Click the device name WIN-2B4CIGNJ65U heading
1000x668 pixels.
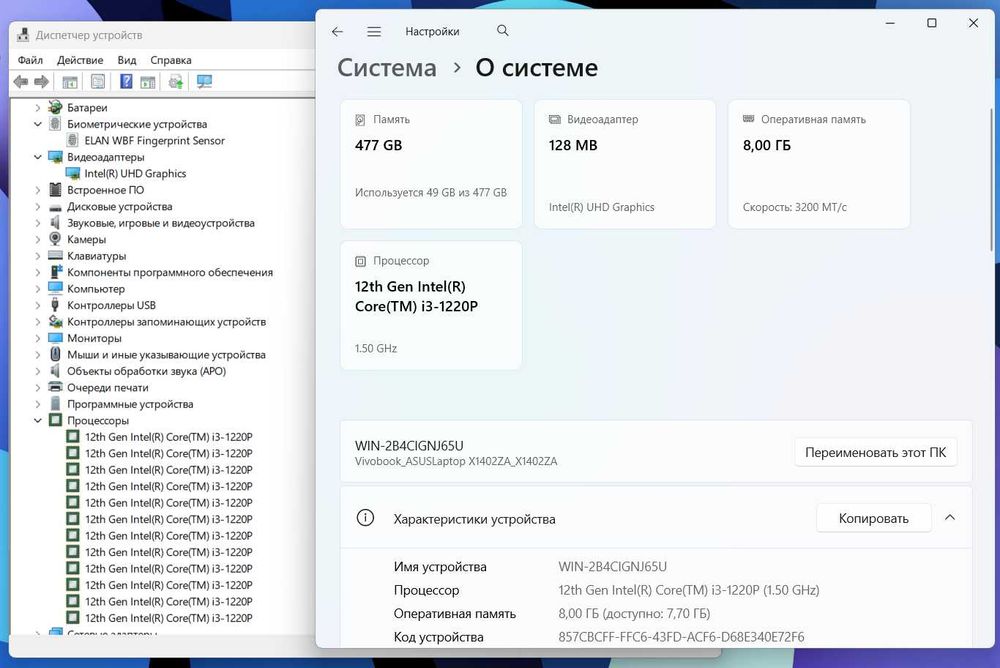click(x=409, y=445)
